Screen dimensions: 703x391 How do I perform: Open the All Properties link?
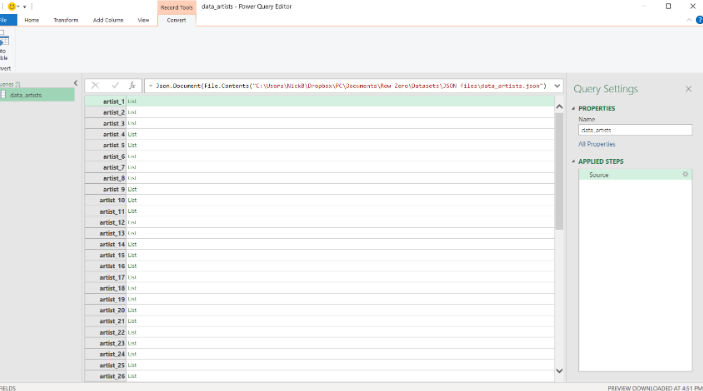coord(597,144)
